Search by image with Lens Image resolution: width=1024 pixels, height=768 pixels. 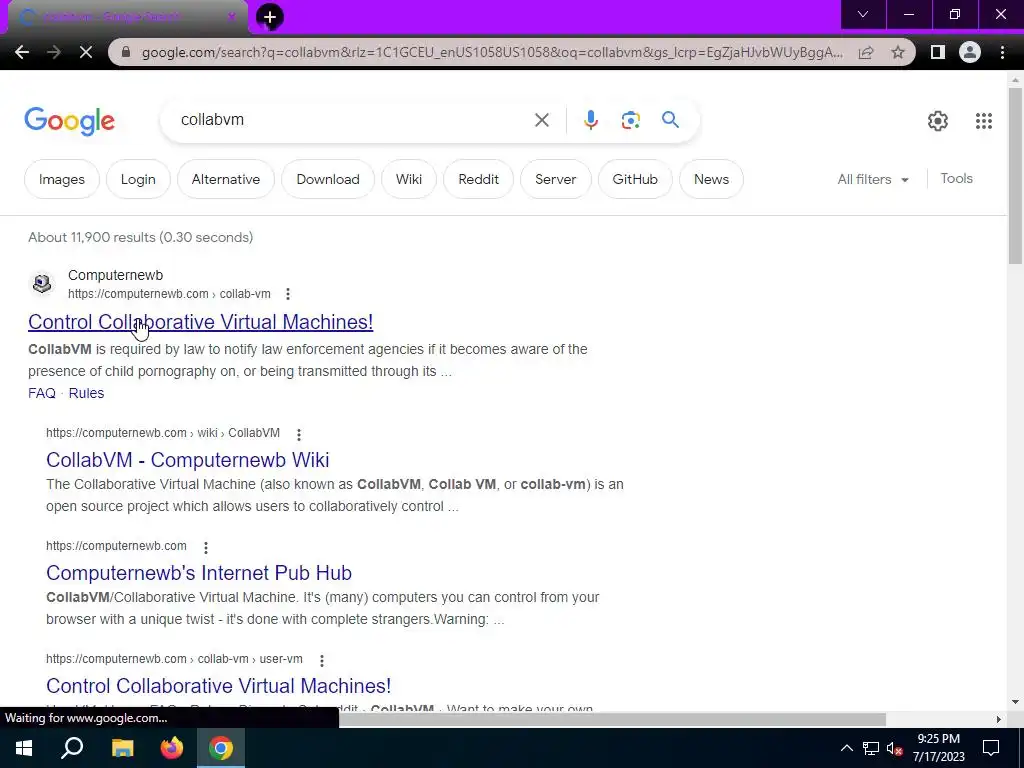(x=630, y=120)
